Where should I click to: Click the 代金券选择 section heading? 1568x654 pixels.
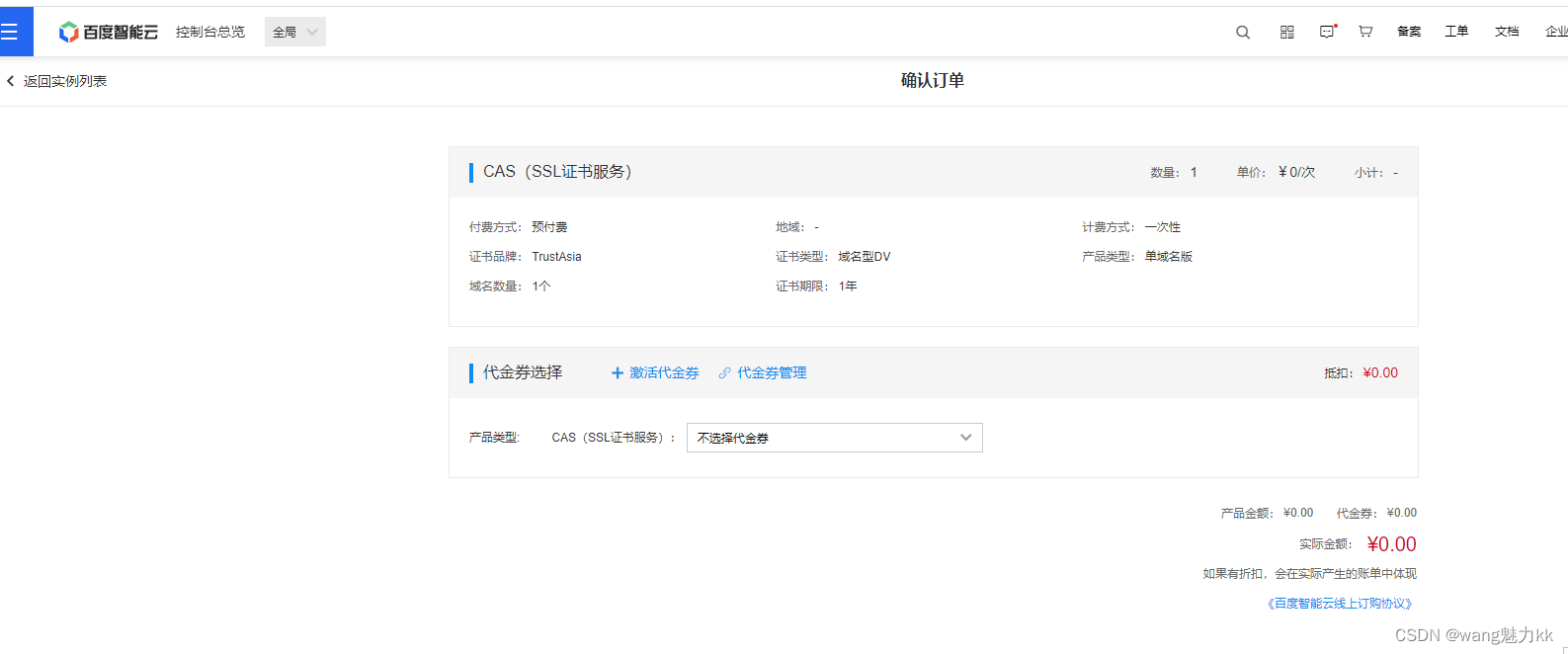tap(523, 372)
